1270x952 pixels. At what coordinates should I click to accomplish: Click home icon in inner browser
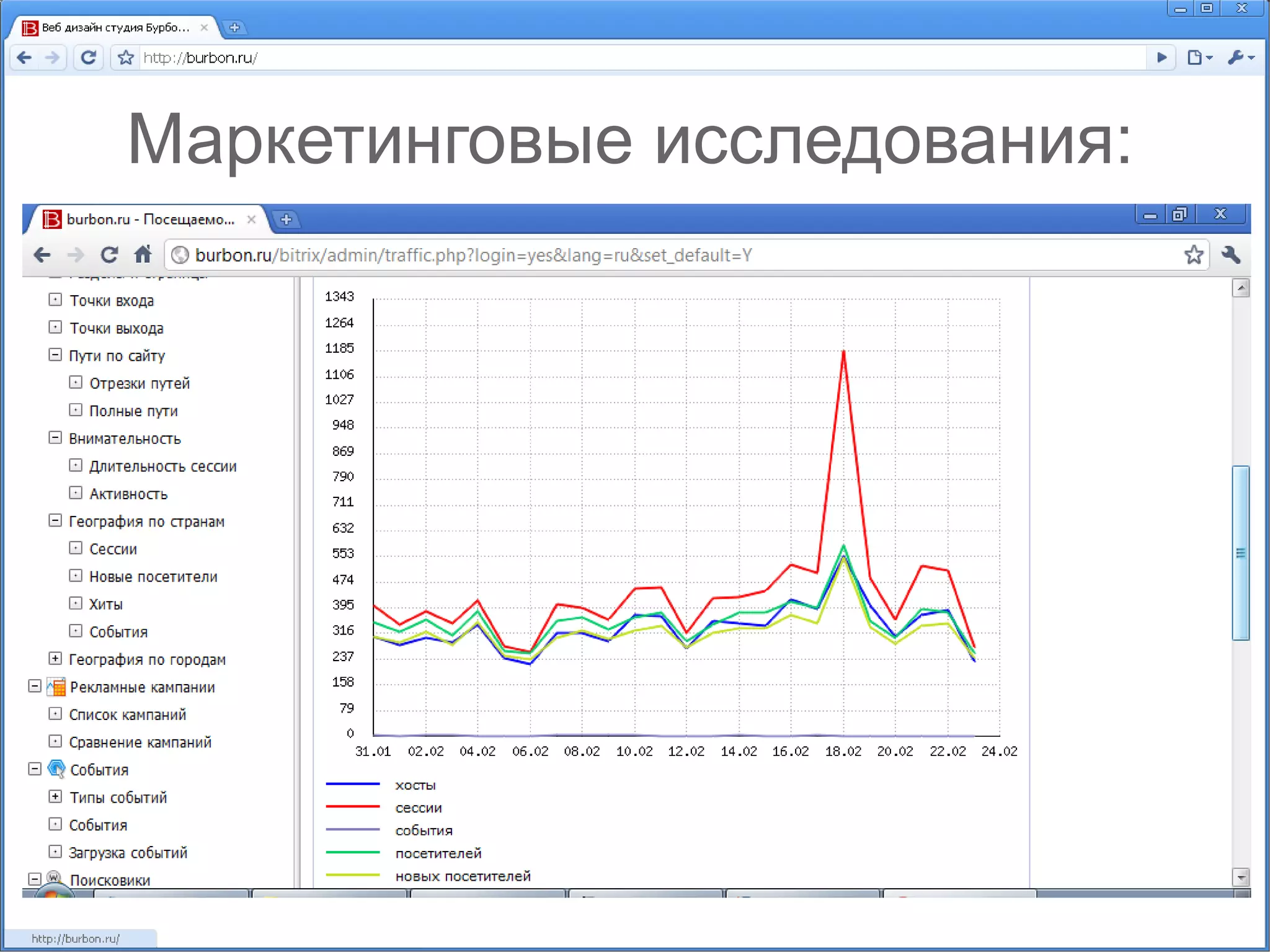(143, 254)
